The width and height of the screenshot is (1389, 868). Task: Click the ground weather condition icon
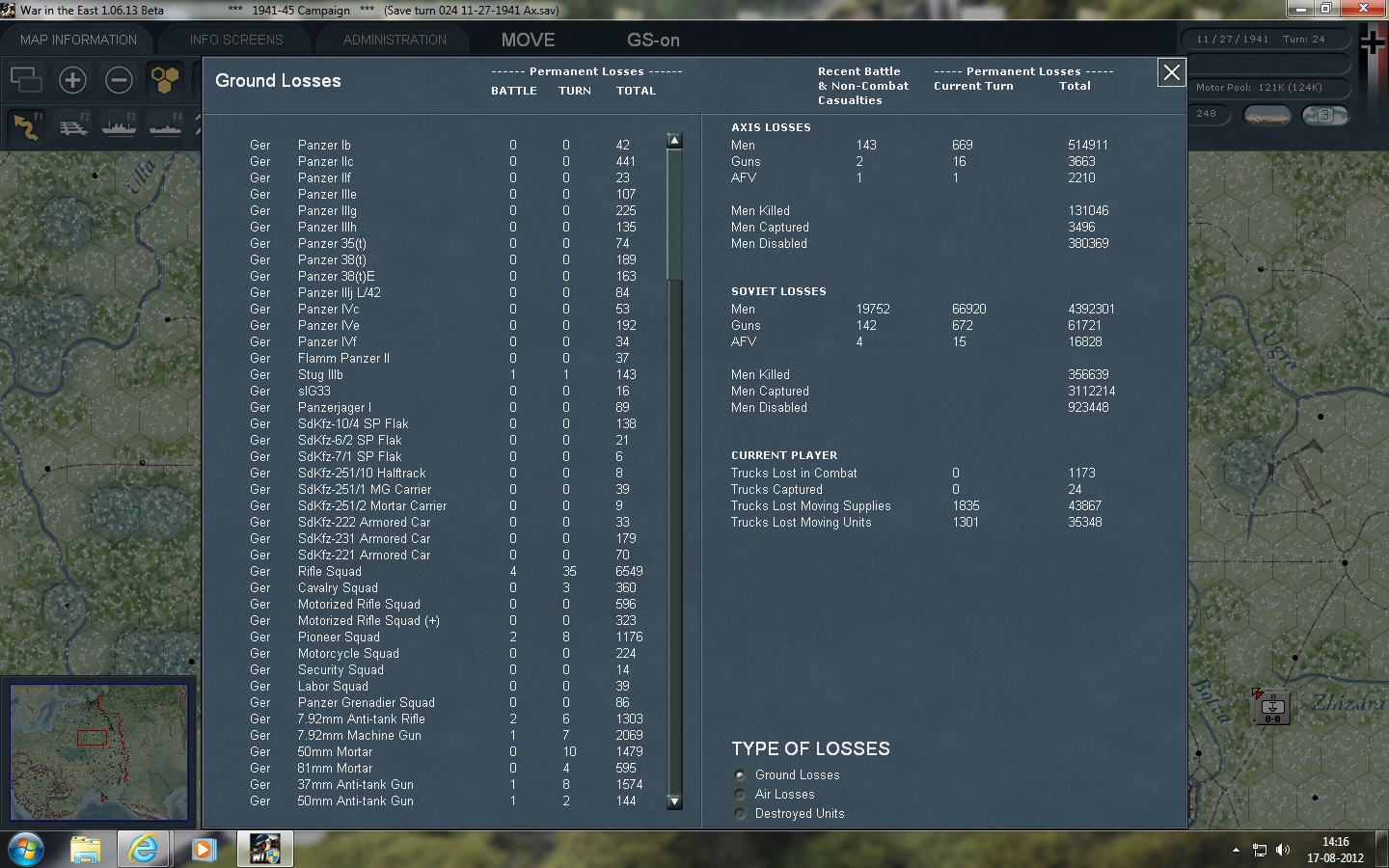tap(1266, 116)
